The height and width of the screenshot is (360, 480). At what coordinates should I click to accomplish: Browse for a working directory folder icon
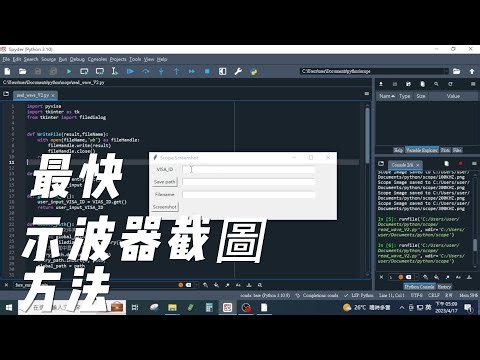pyautogui.click(x=456, y=71)
